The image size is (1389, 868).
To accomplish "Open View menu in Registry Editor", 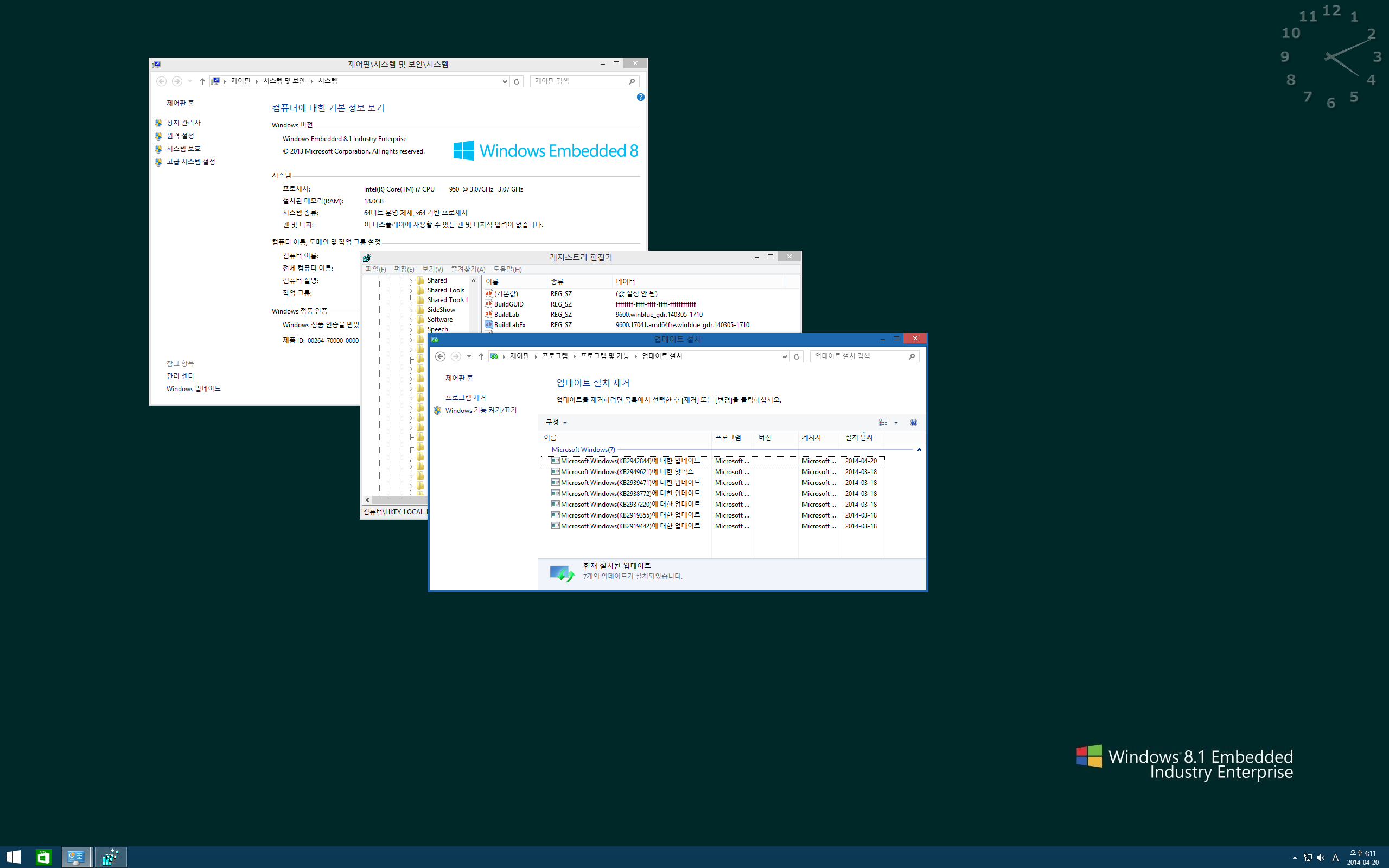I will (x=432, y=269).
